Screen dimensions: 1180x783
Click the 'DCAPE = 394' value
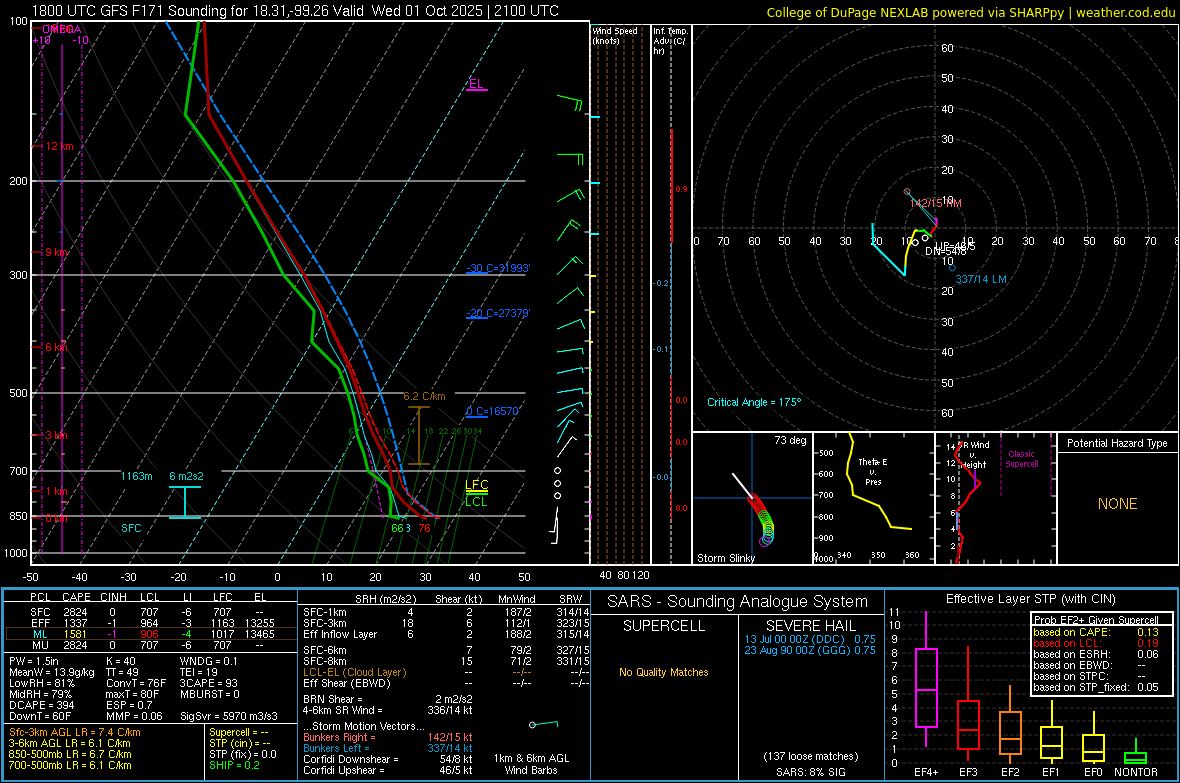click(x=41, y=705)
